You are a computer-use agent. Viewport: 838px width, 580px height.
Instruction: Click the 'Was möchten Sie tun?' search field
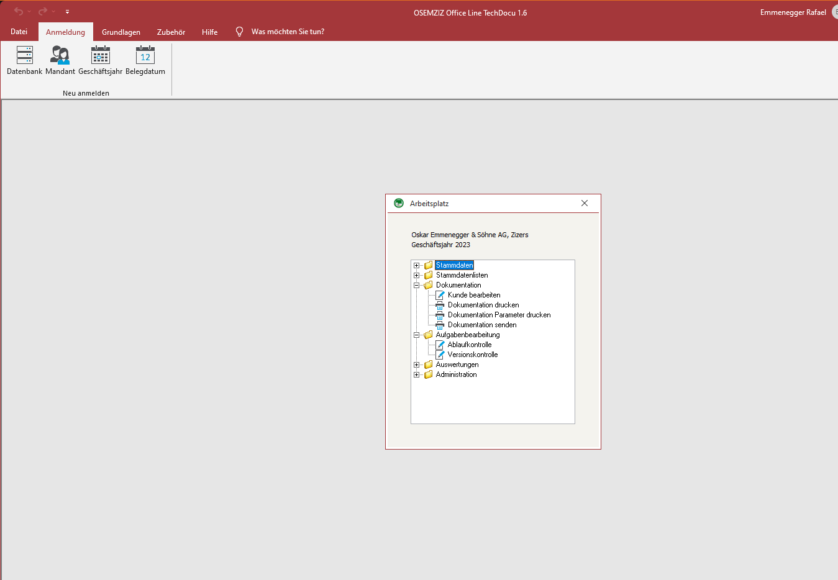[x=287, y=32]
